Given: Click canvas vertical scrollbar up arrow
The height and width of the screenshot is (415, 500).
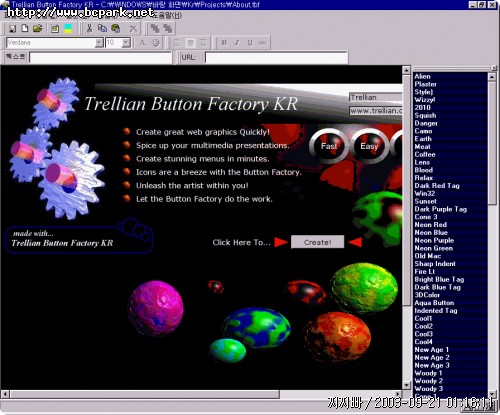Looking at the screenshot, I should coord(406,70).
